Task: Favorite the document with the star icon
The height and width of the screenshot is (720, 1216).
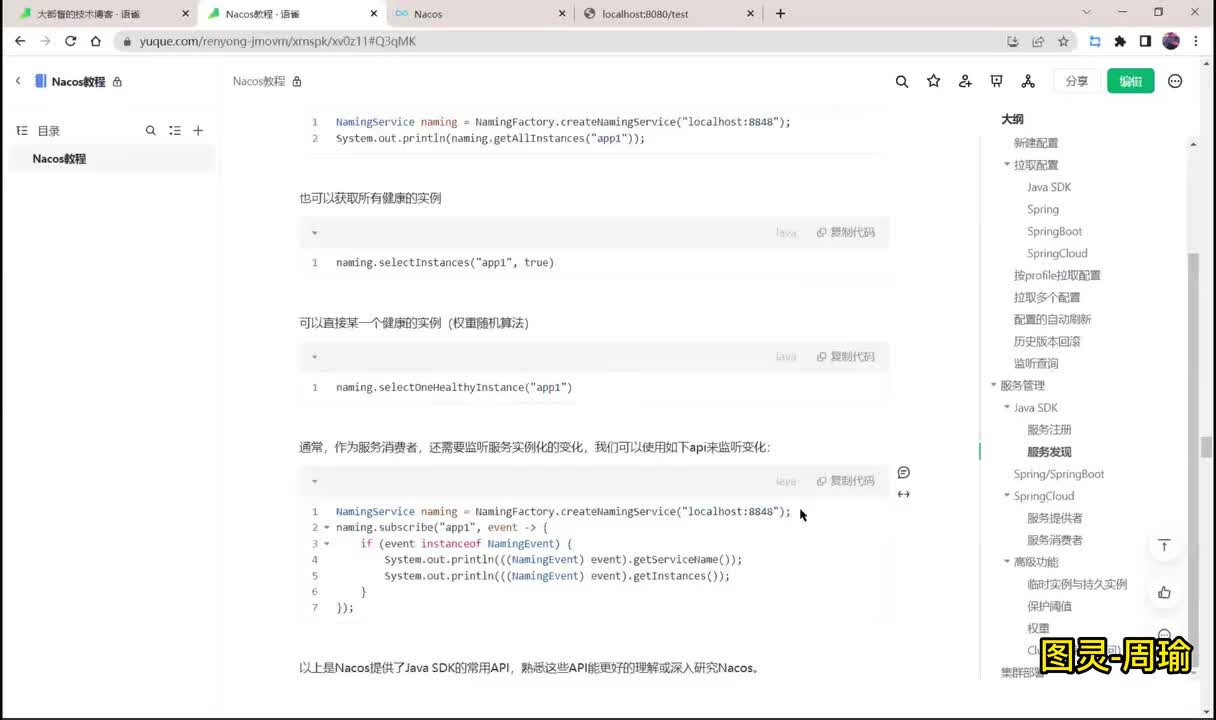Action: point(933,81)
